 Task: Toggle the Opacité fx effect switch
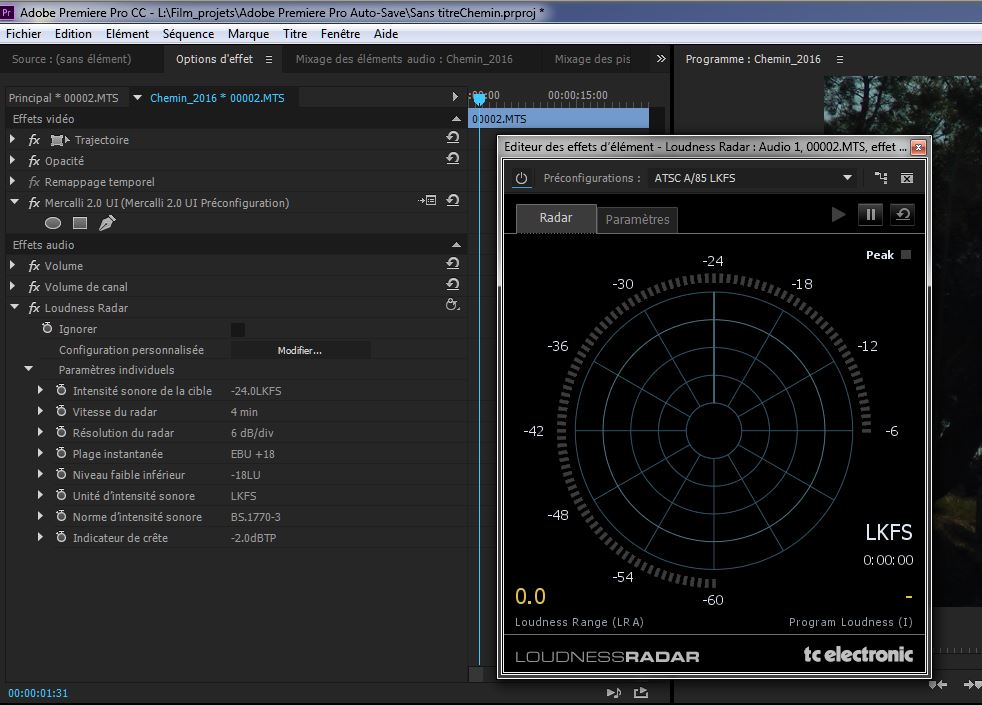34,161
